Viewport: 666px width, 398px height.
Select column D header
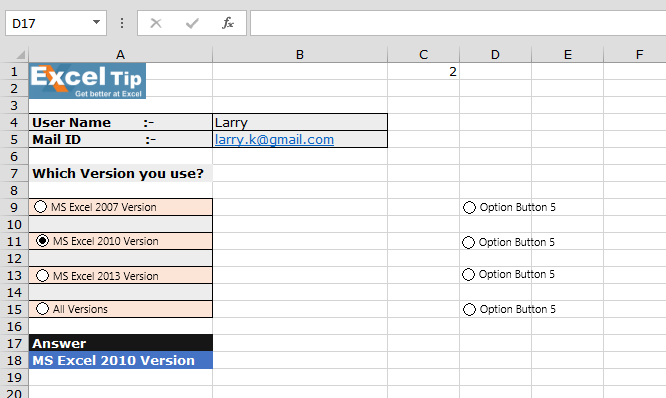(x=495, y=54)
